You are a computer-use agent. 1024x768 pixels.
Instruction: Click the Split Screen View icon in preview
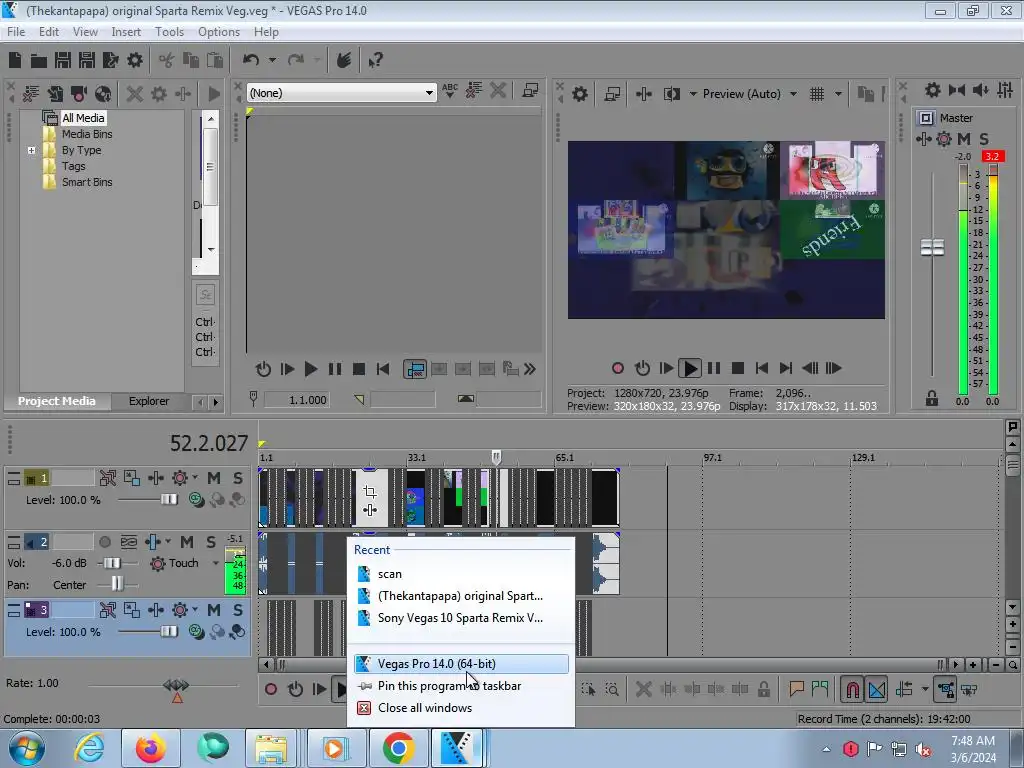(x=672, y=94)
